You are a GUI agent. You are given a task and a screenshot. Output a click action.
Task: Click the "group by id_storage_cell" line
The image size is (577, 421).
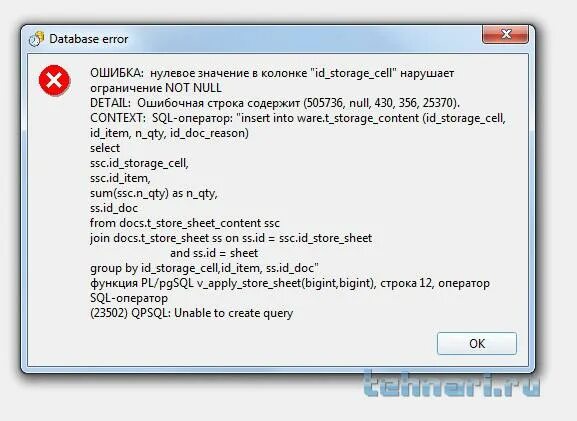(204, 268)
